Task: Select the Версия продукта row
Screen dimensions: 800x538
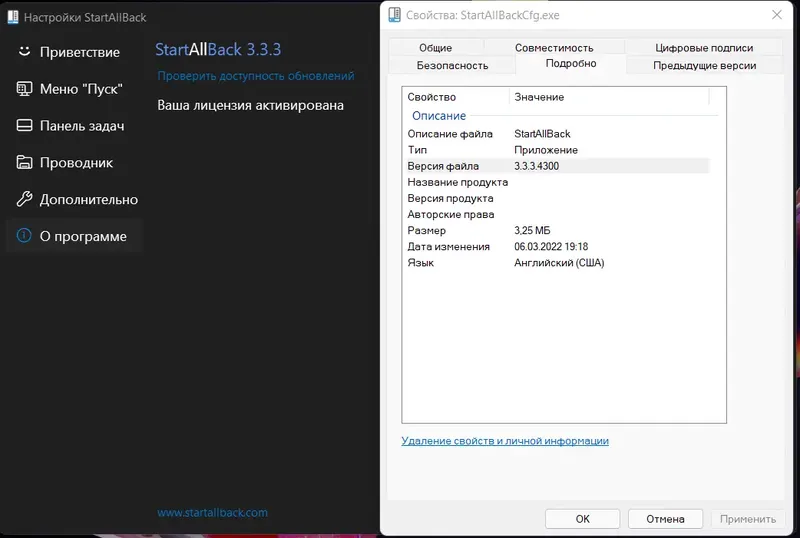Action: tap(558, 198)
